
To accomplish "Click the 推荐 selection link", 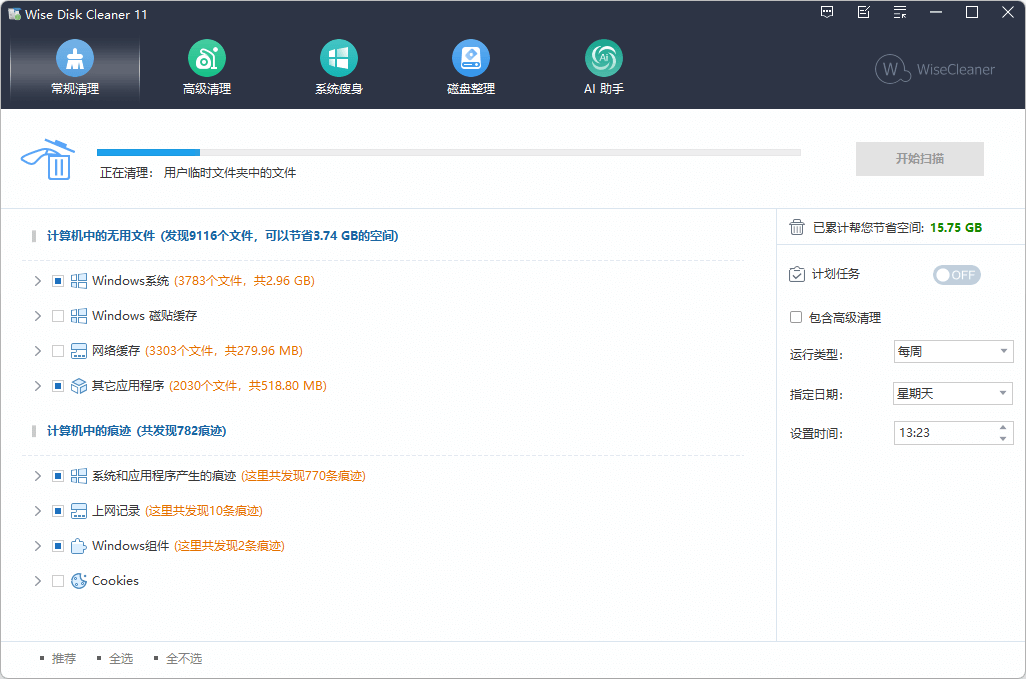I will pos(63,658).
